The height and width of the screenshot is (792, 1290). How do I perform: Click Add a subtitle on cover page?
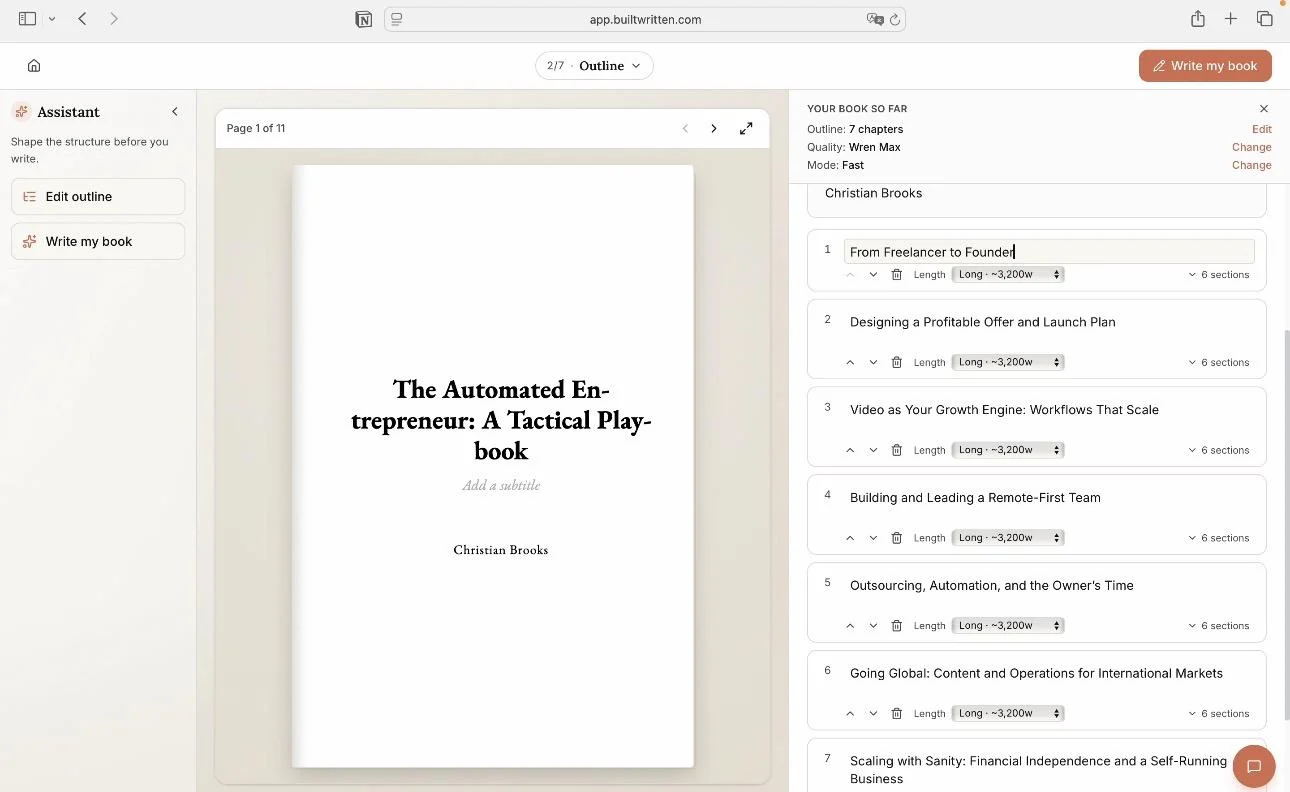[501, 485]
